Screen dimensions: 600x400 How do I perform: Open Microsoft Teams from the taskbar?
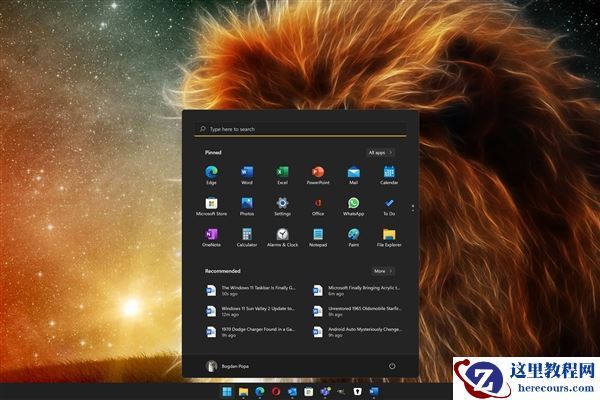click(325, 391)
